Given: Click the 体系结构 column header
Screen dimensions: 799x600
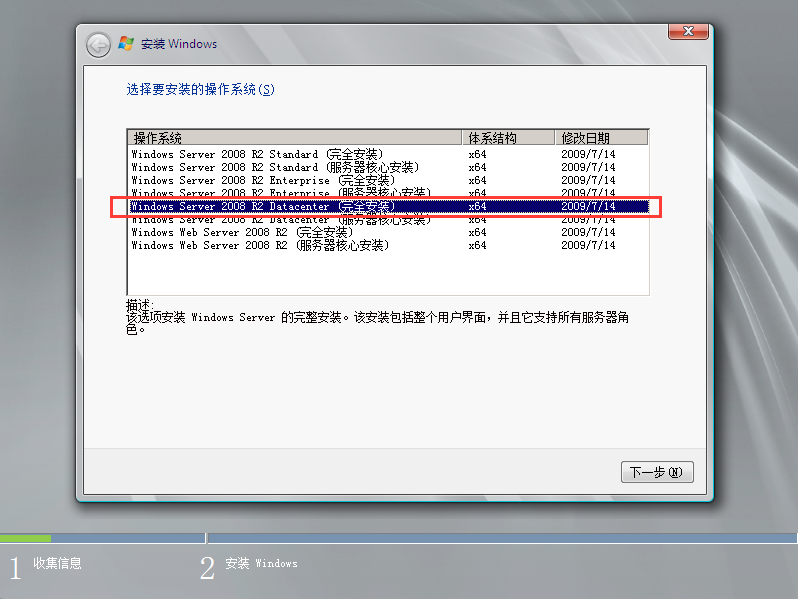Looking at the screenshot, I should tap(509, 138).
